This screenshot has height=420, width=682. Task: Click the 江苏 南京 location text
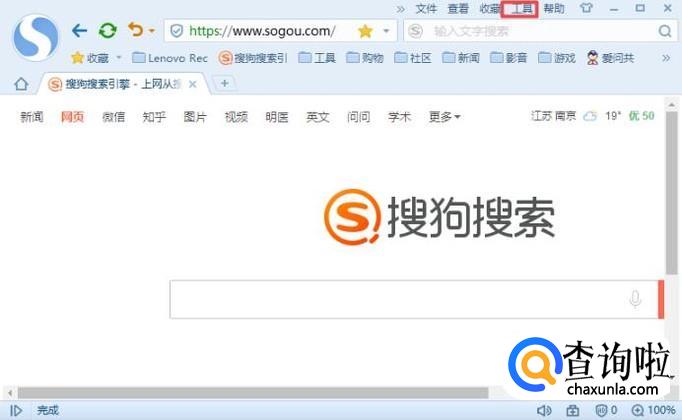point(553,116)
